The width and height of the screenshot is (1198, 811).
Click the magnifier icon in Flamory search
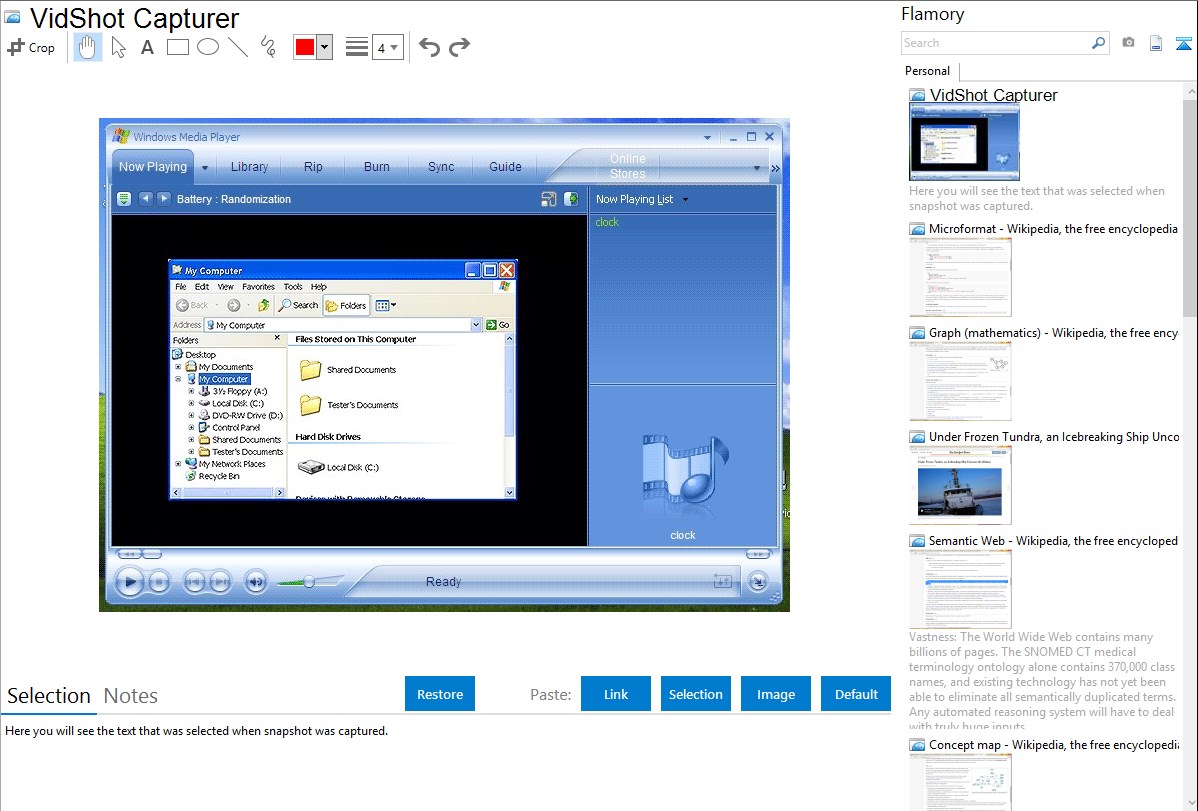(x=1098, y=43)
